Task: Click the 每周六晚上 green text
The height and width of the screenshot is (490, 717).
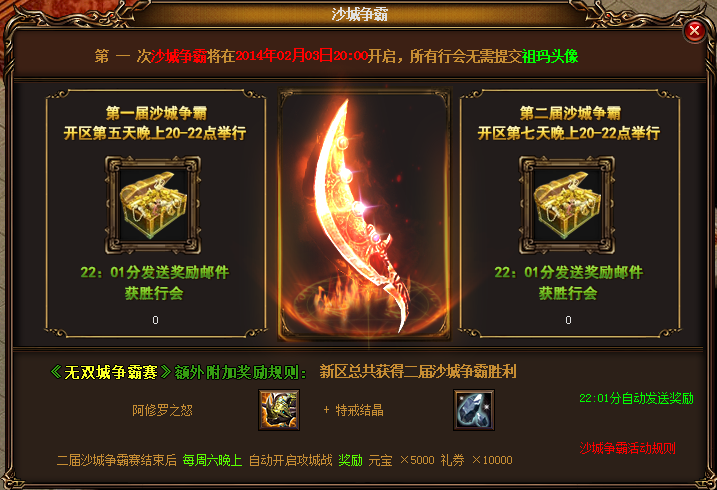Action: click(x=212, y=460)
